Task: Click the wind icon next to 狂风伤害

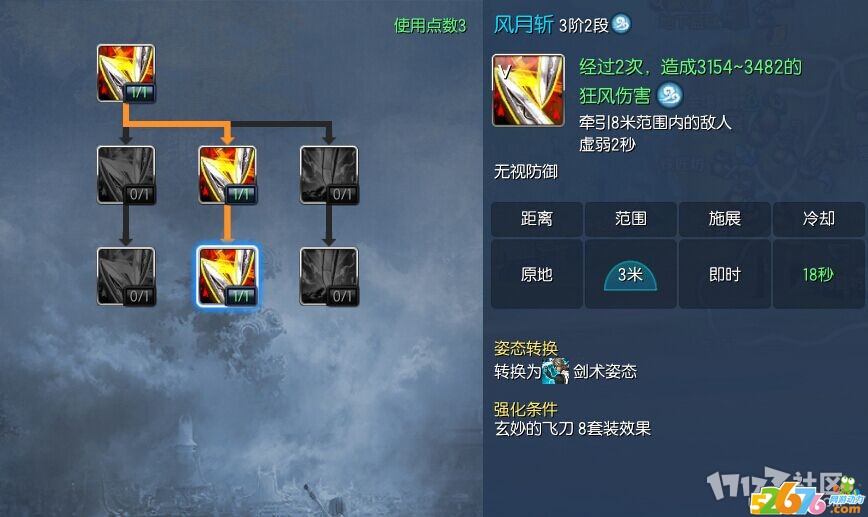Action: (669, 95)
